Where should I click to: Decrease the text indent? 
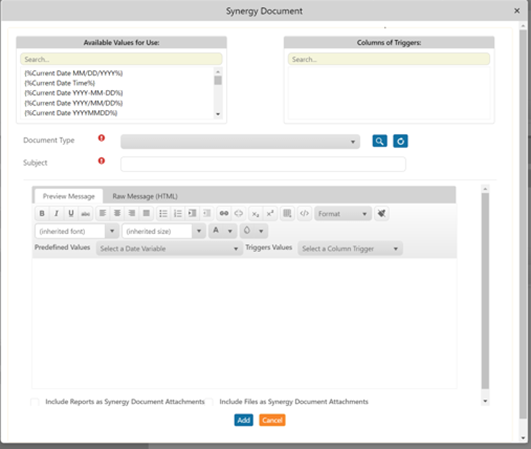tap(207, 213)
